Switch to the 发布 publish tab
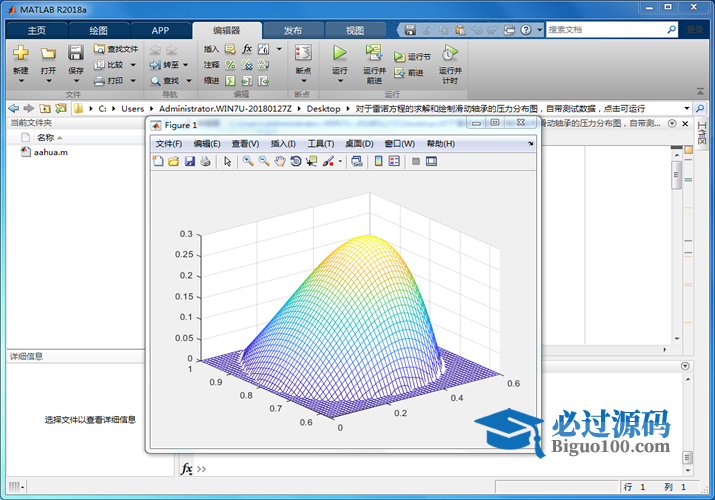Image resolution: width=715 pixels, height=500 pixels. [293, 30]
